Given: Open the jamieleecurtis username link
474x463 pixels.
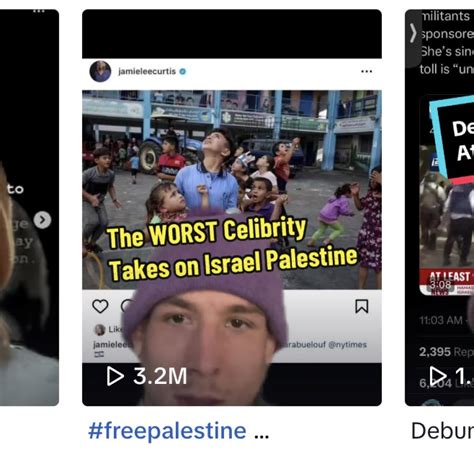Looking at the screenshot, I should tap(147, 71).
